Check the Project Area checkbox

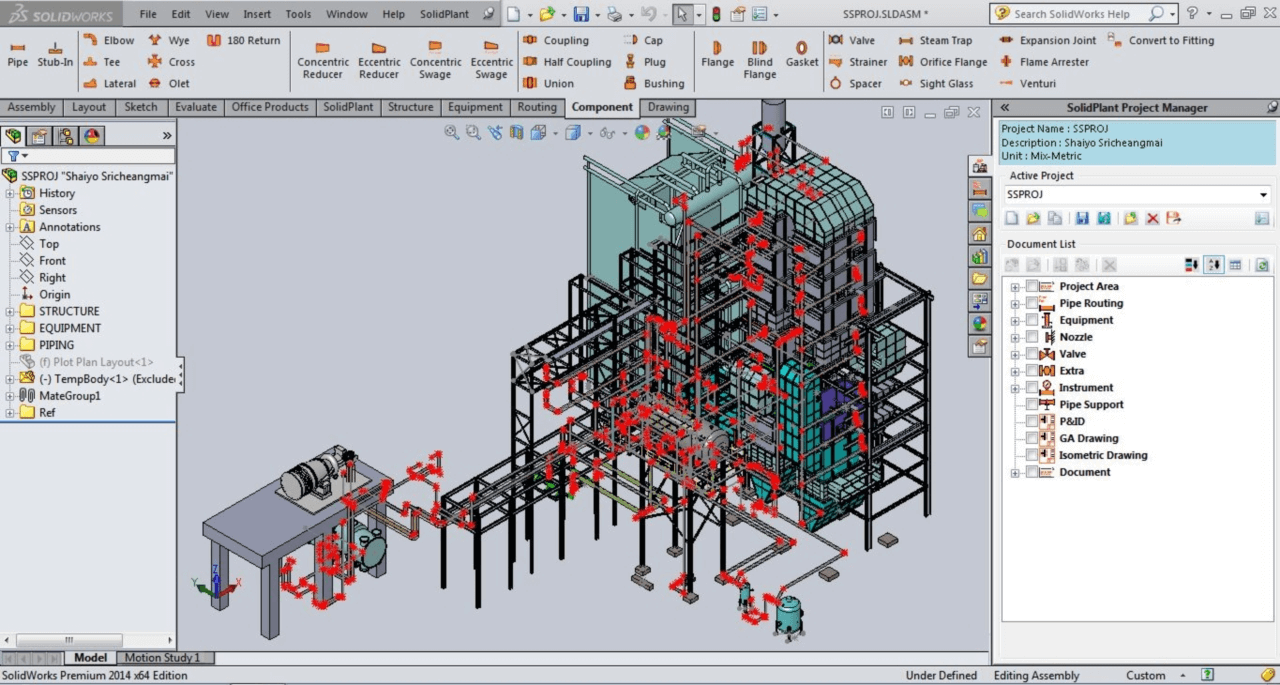[x=1032, y=287]
